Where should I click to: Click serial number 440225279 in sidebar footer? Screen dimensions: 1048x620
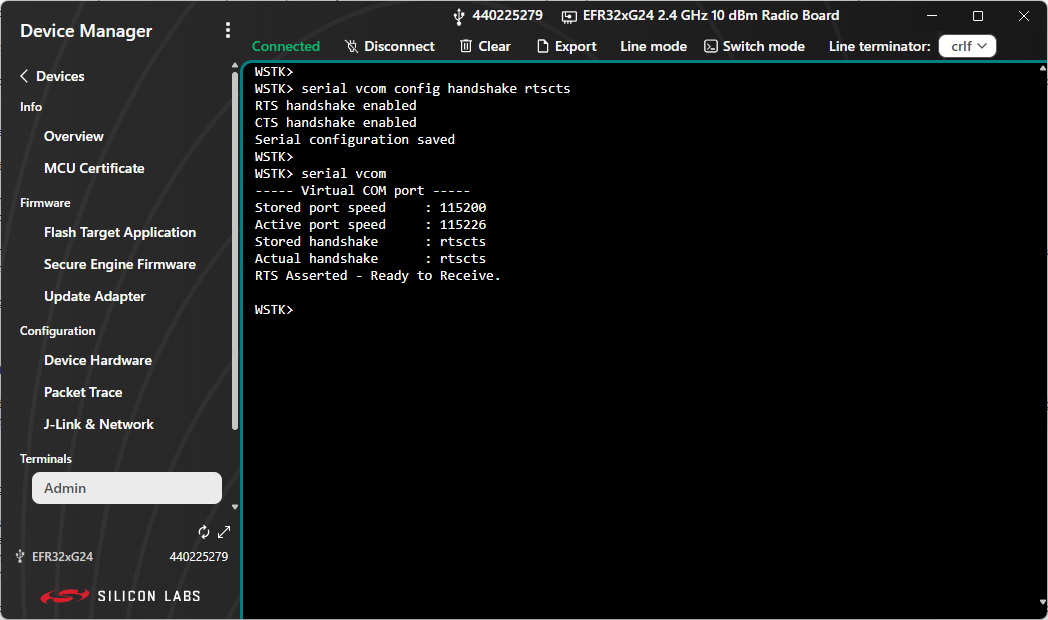199,557
